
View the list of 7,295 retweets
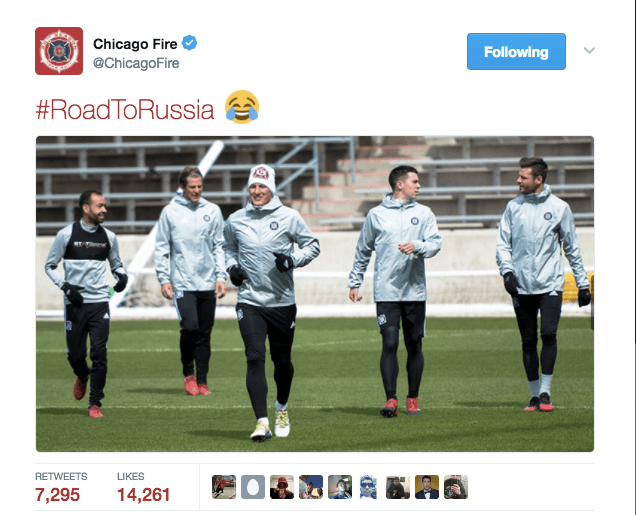point(61,487)
